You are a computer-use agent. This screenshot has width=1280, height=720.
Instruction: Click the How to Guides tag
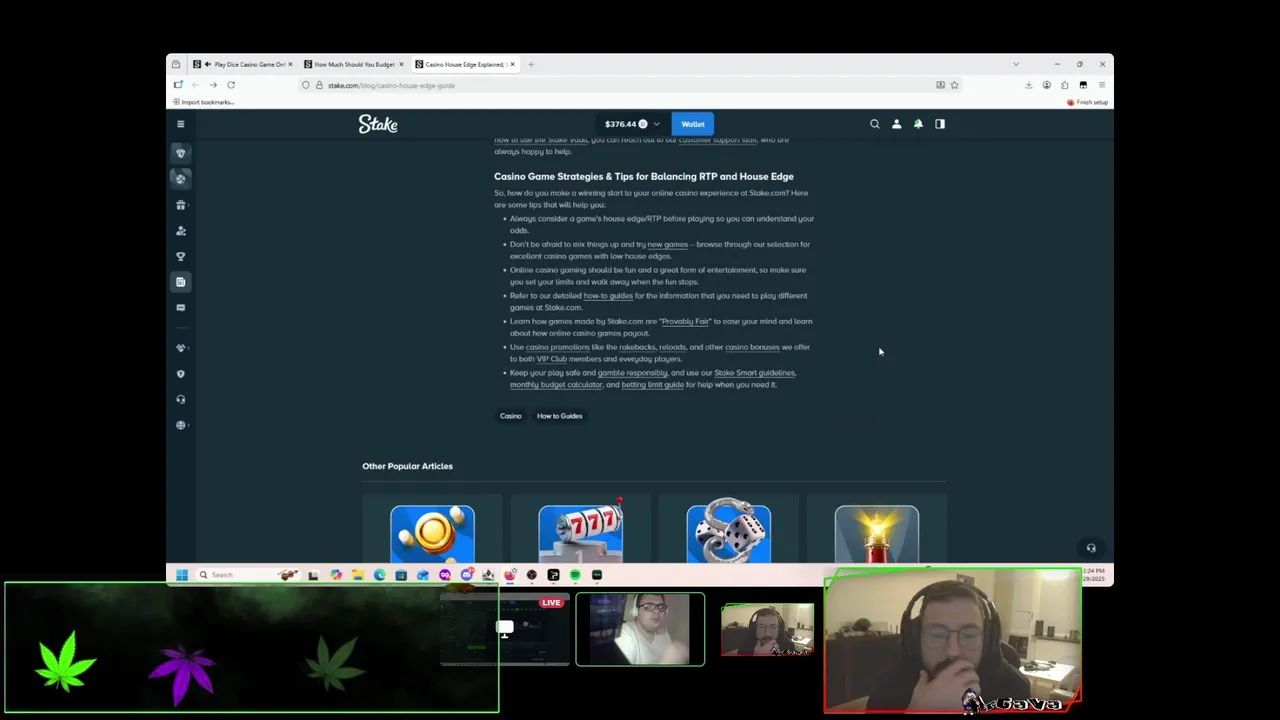[x=559, y=416]
